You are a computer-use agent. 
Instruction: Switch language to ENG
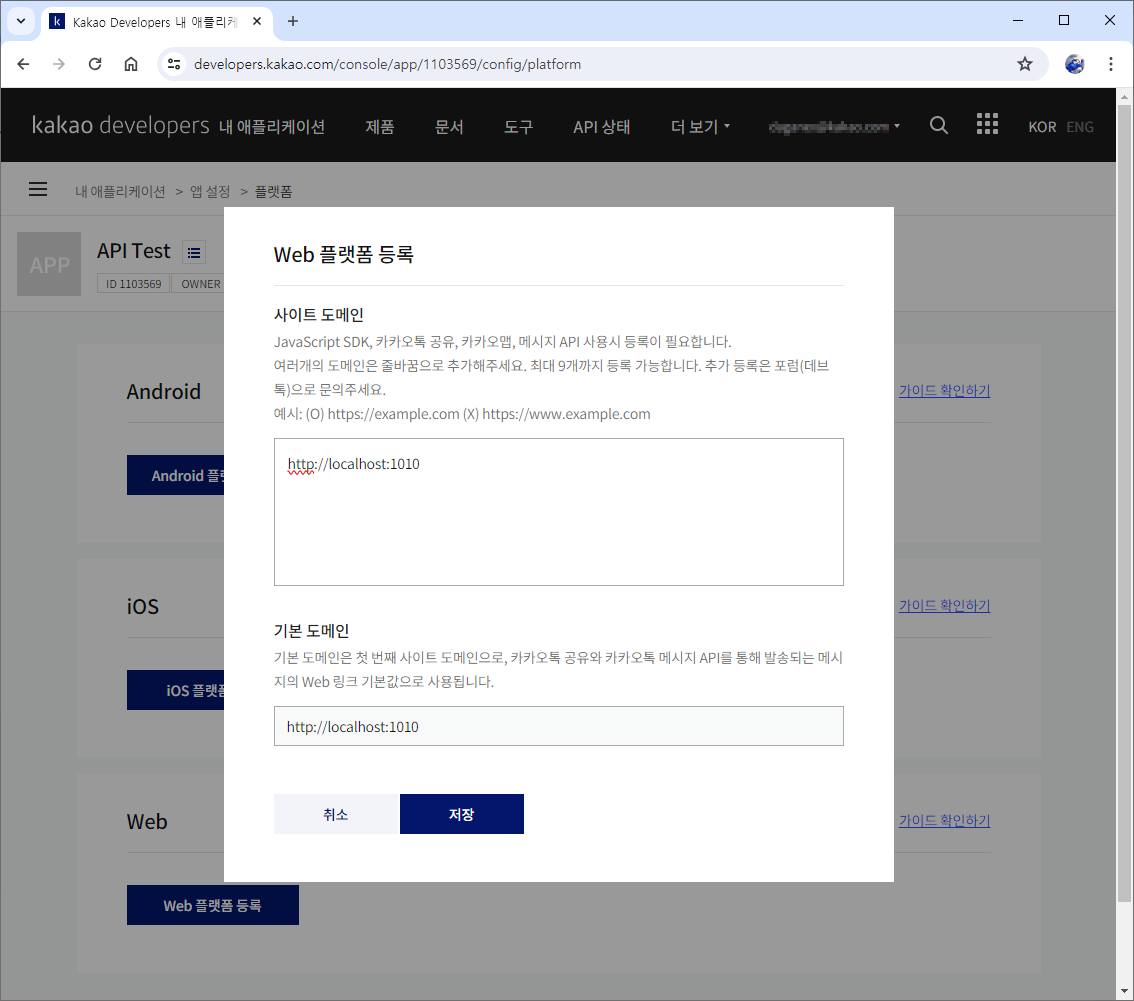(x=1080, y=127)
